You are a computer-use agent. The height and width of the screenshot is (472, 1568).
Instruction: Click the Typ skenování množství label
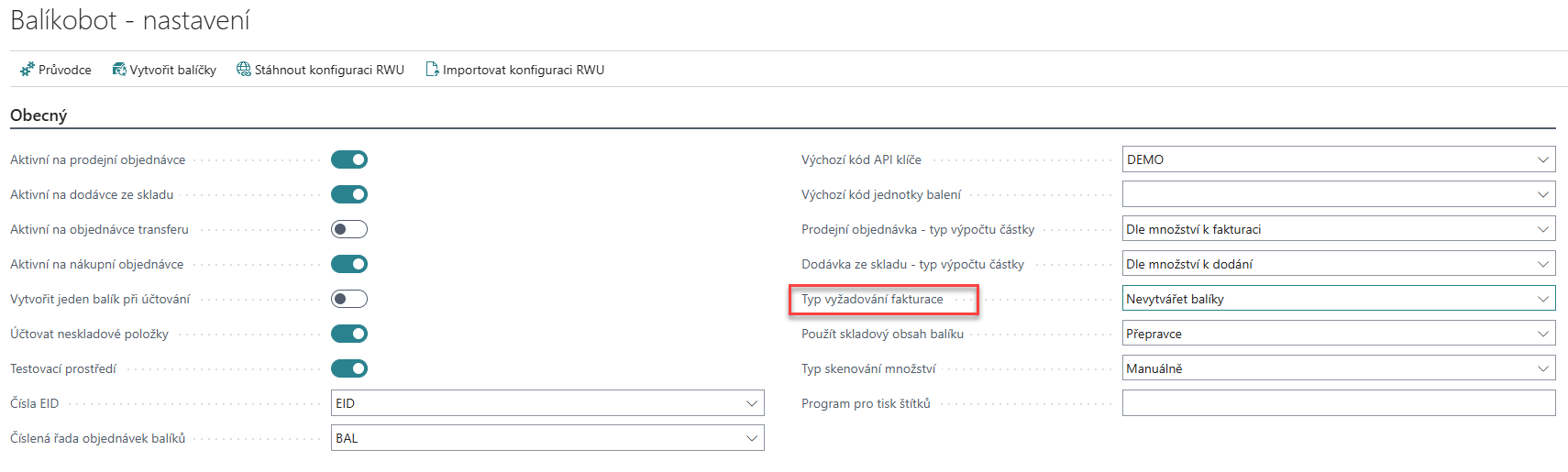[868, 368]
